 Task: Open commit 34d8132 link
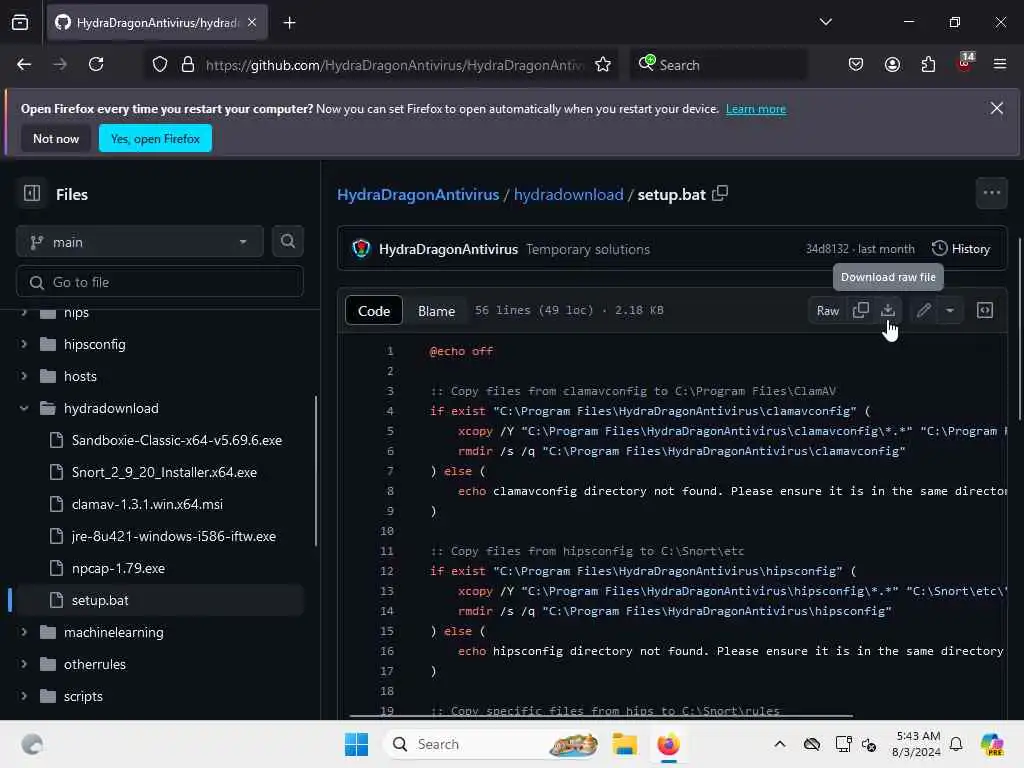click(x=827, y=249)
